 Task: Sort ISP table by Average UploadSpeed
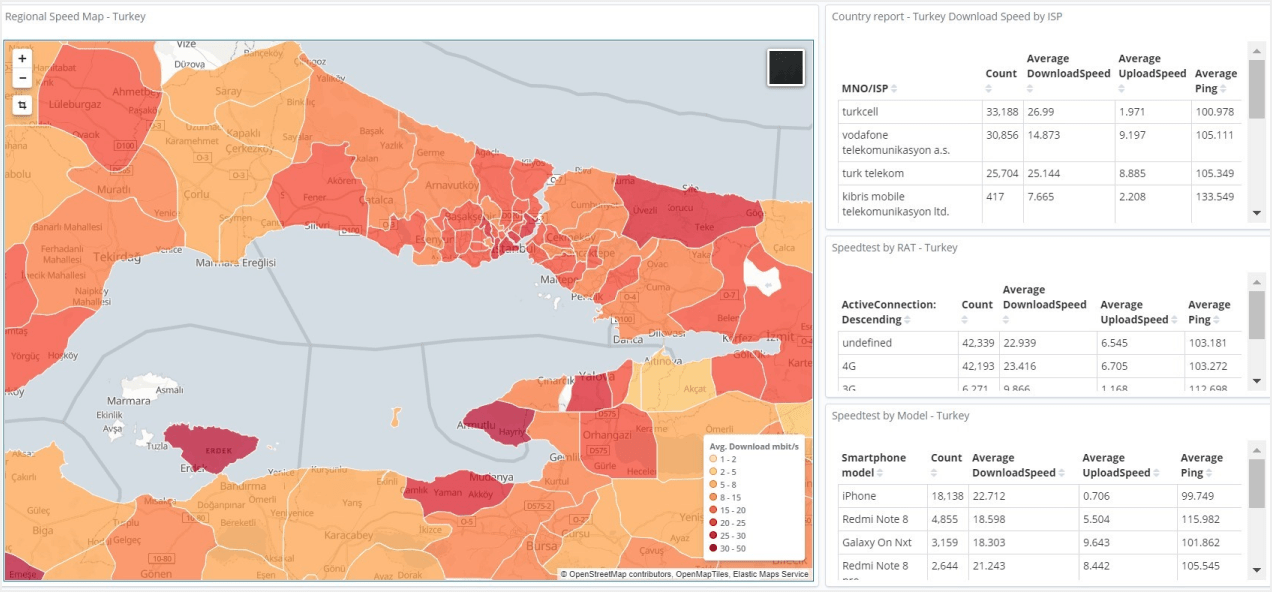(x=1124, y=88)
